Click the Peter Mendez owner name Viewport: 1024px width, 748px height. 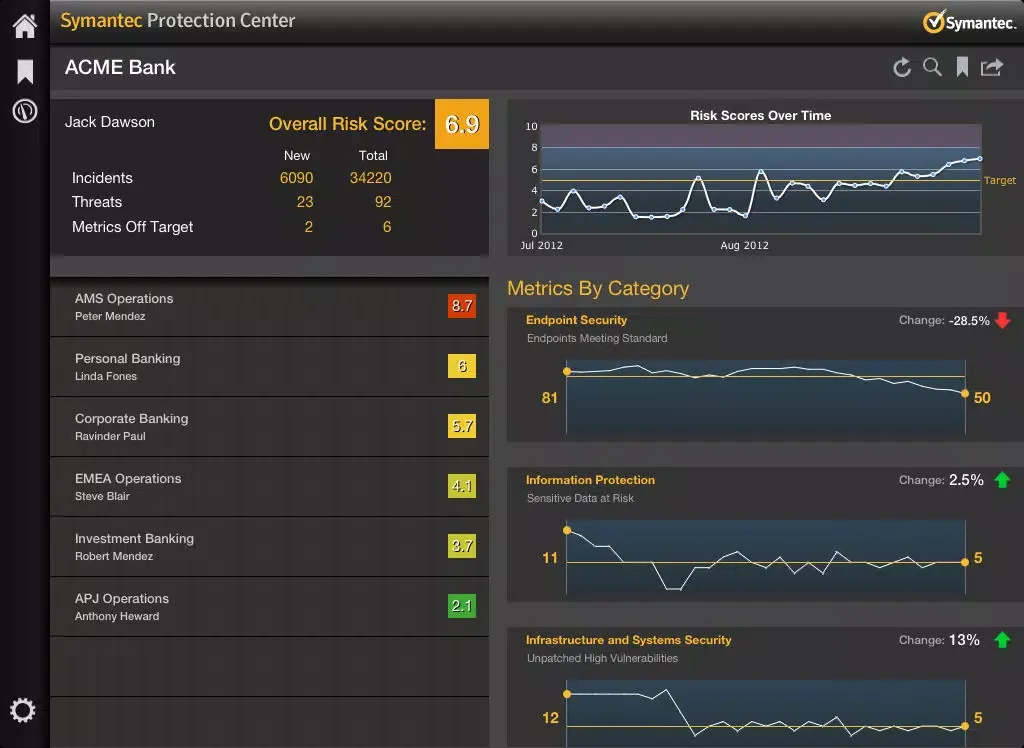pyautogui.click(x=110, y=316)
